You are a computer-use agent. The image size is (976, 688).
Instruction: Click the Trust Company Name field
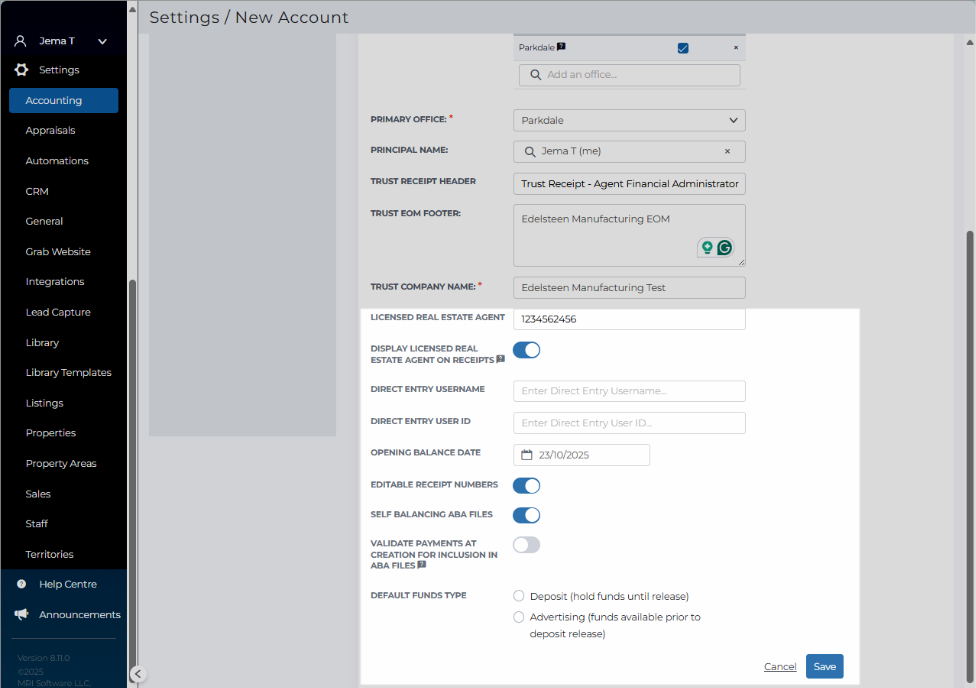point(629,288)
